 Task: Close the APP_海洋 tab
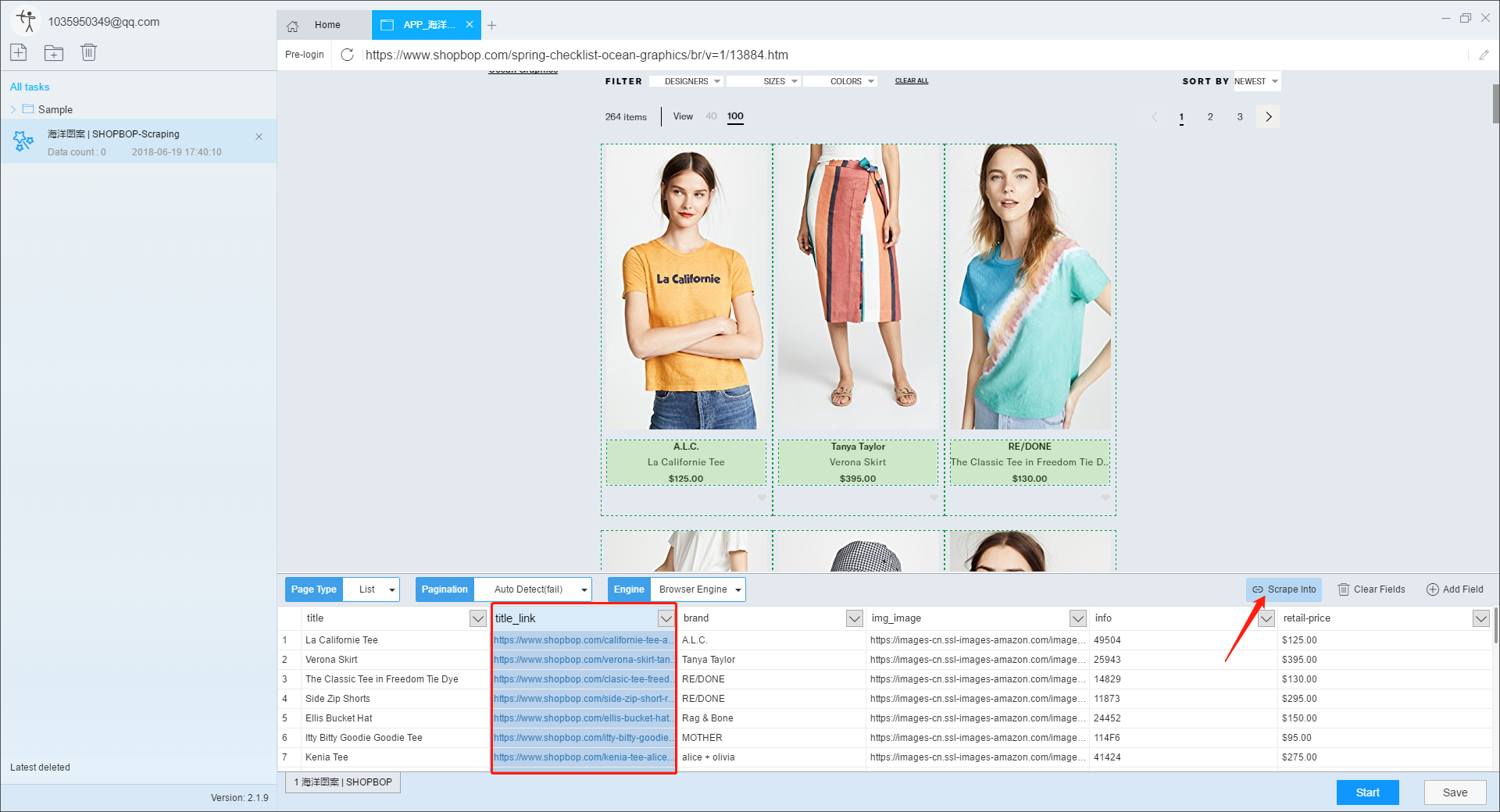coord(470,25)
